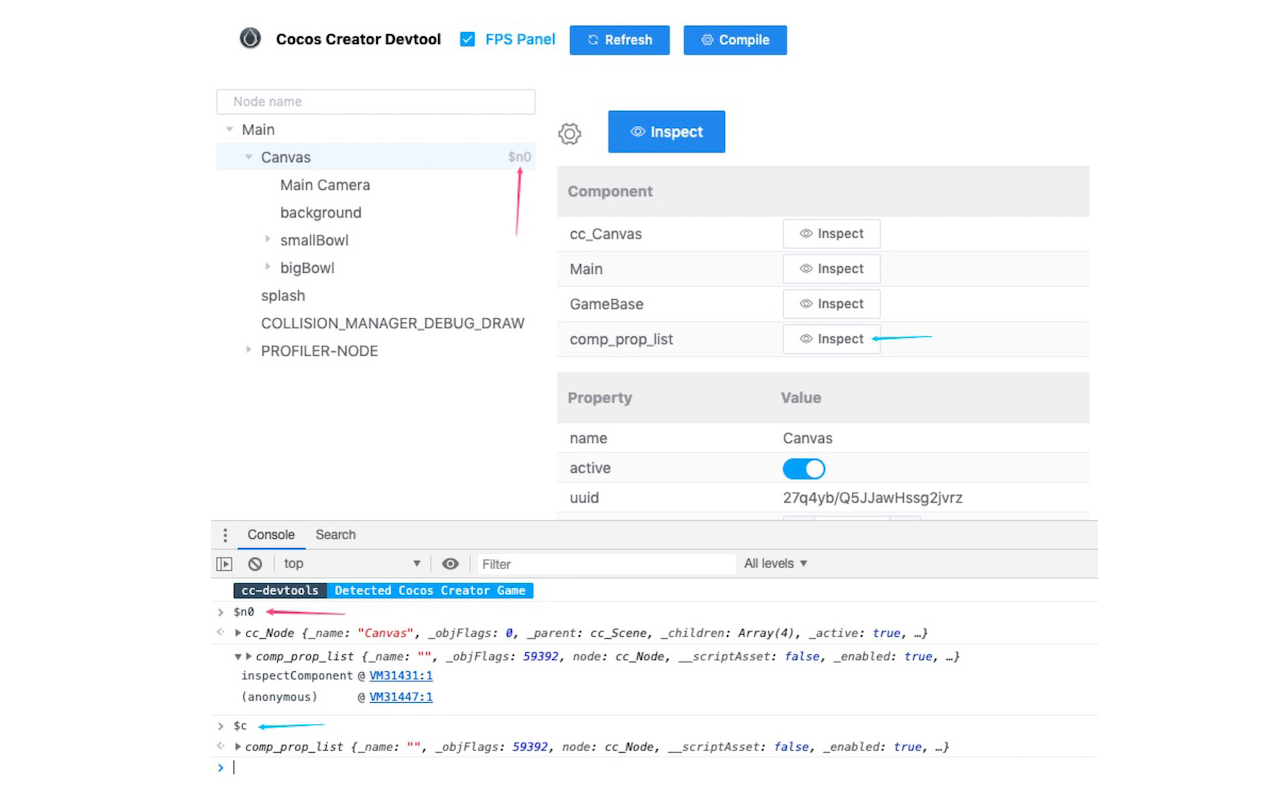
Task: Focus the console Filter field
Action: pos(606,564)
